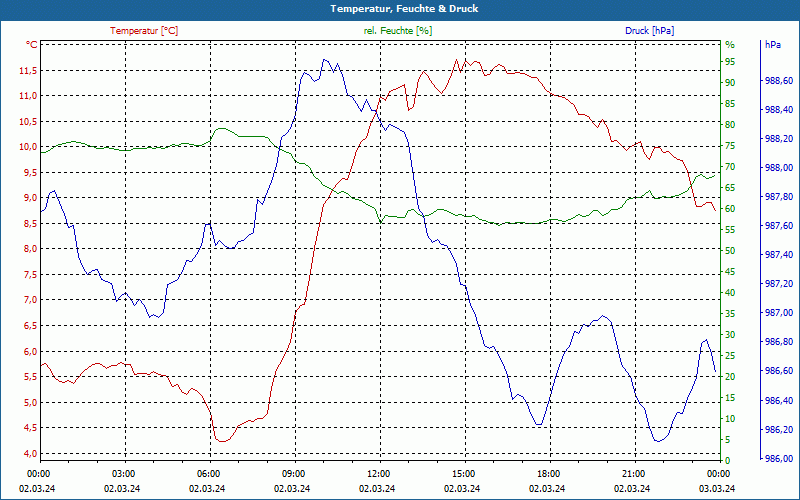Choose the blue '987,40' pressure axis value
The width and height of the screenshot is (800, 500).
click(x=779, y=255)
